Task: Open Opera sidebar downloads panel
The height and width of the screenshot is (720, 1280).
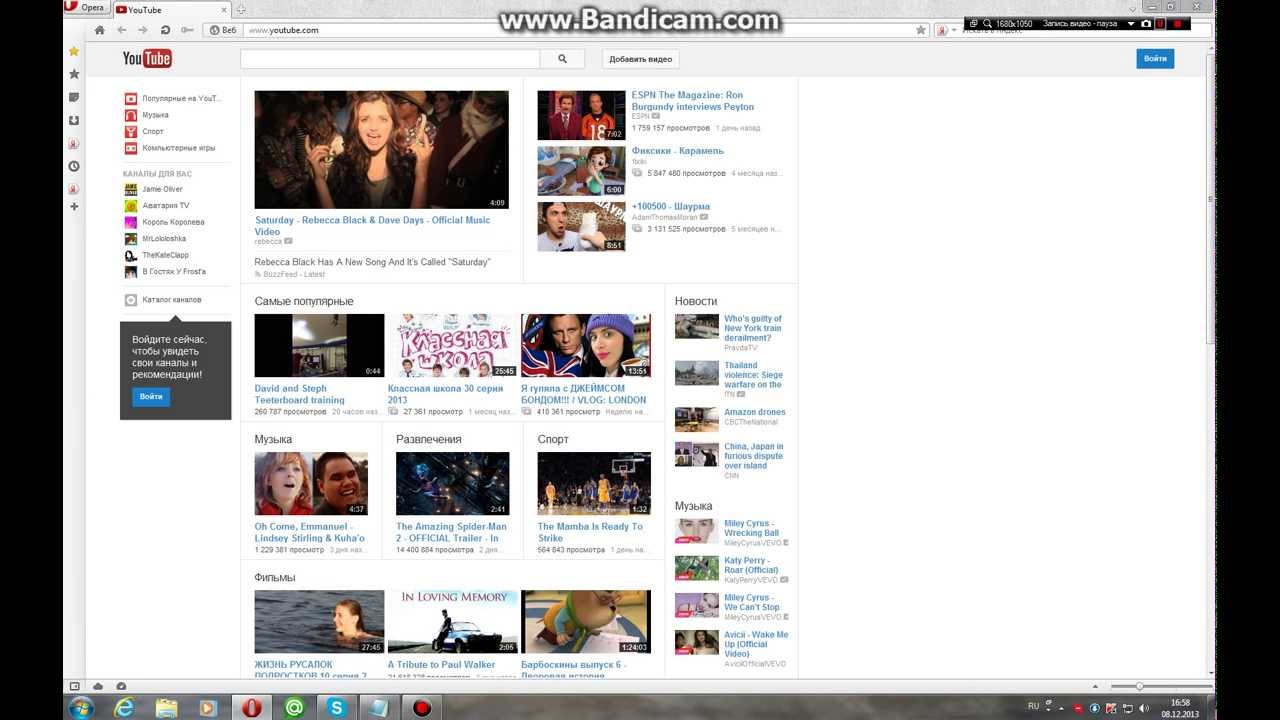Action: tap(74, 120)
